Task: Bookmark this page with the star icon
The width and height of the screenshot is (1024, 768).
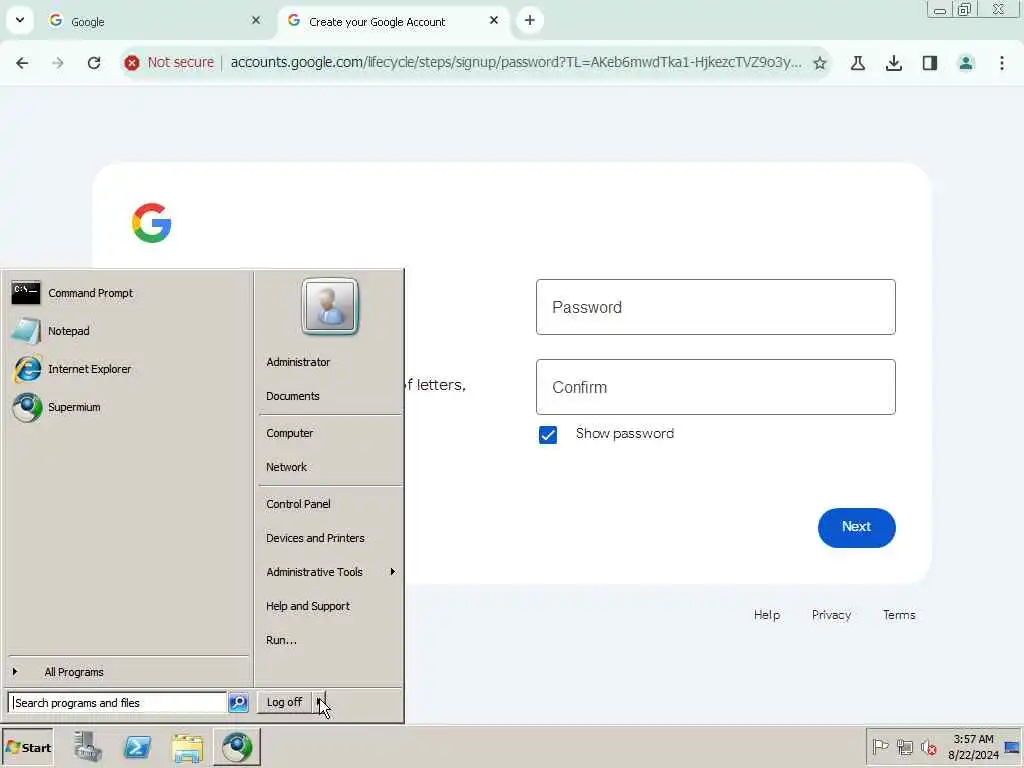Action: click(x=820, y=63)
